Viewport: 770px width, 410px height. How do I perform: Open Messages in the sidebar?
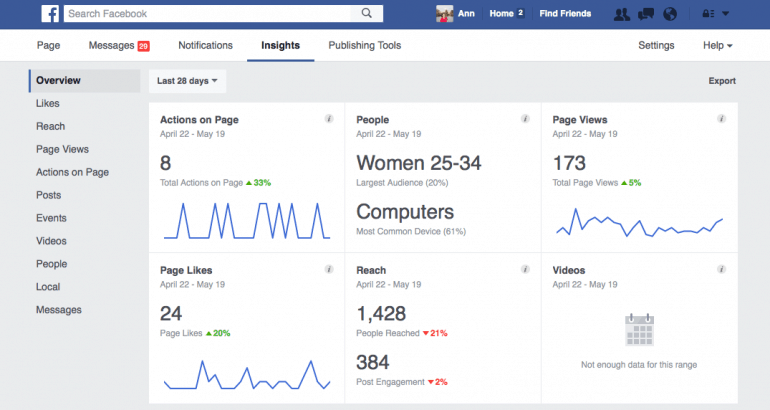(58, 310)
